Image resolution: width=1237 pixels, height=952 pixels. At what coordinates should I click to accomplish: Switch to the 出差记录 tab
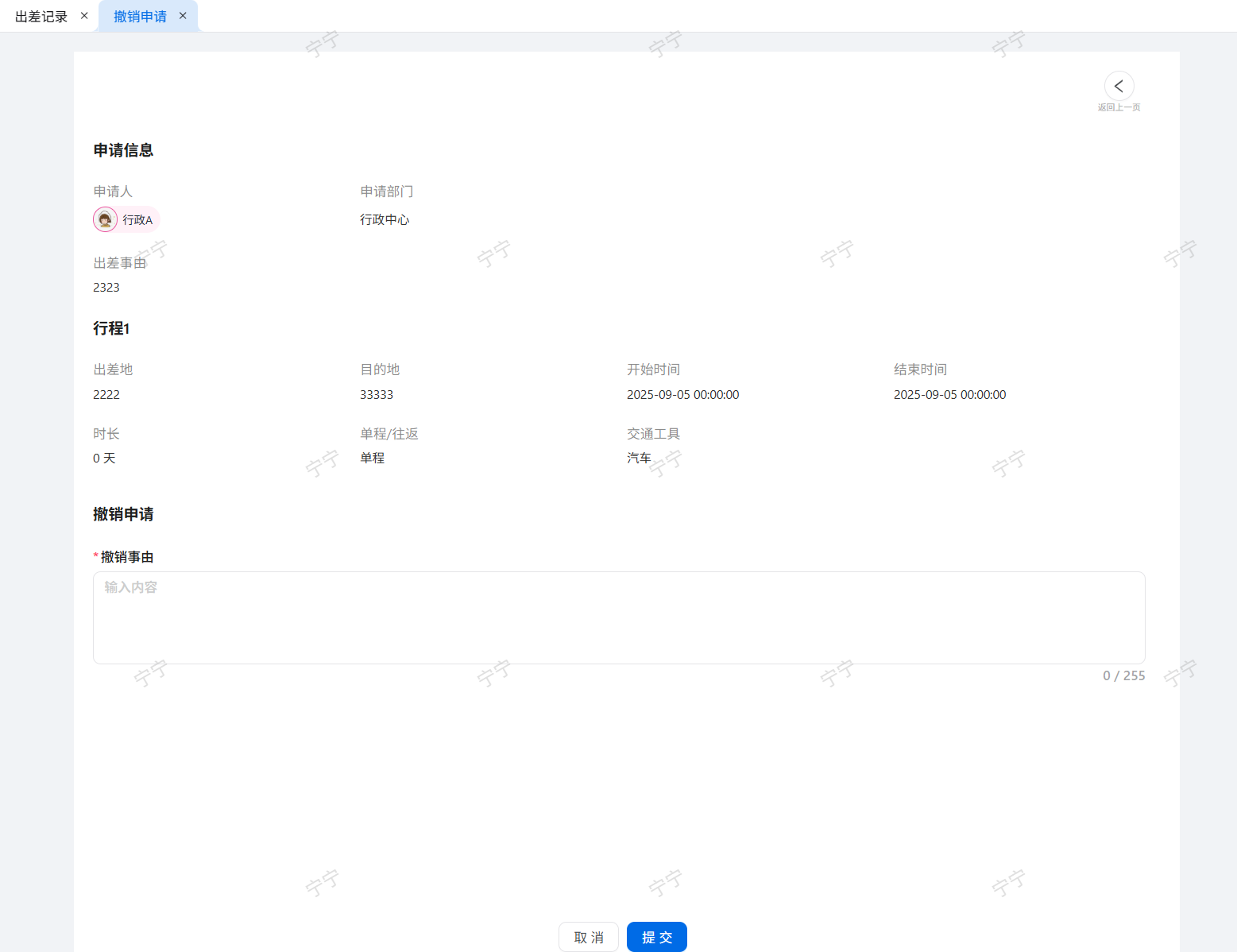[x=41, y=17]
